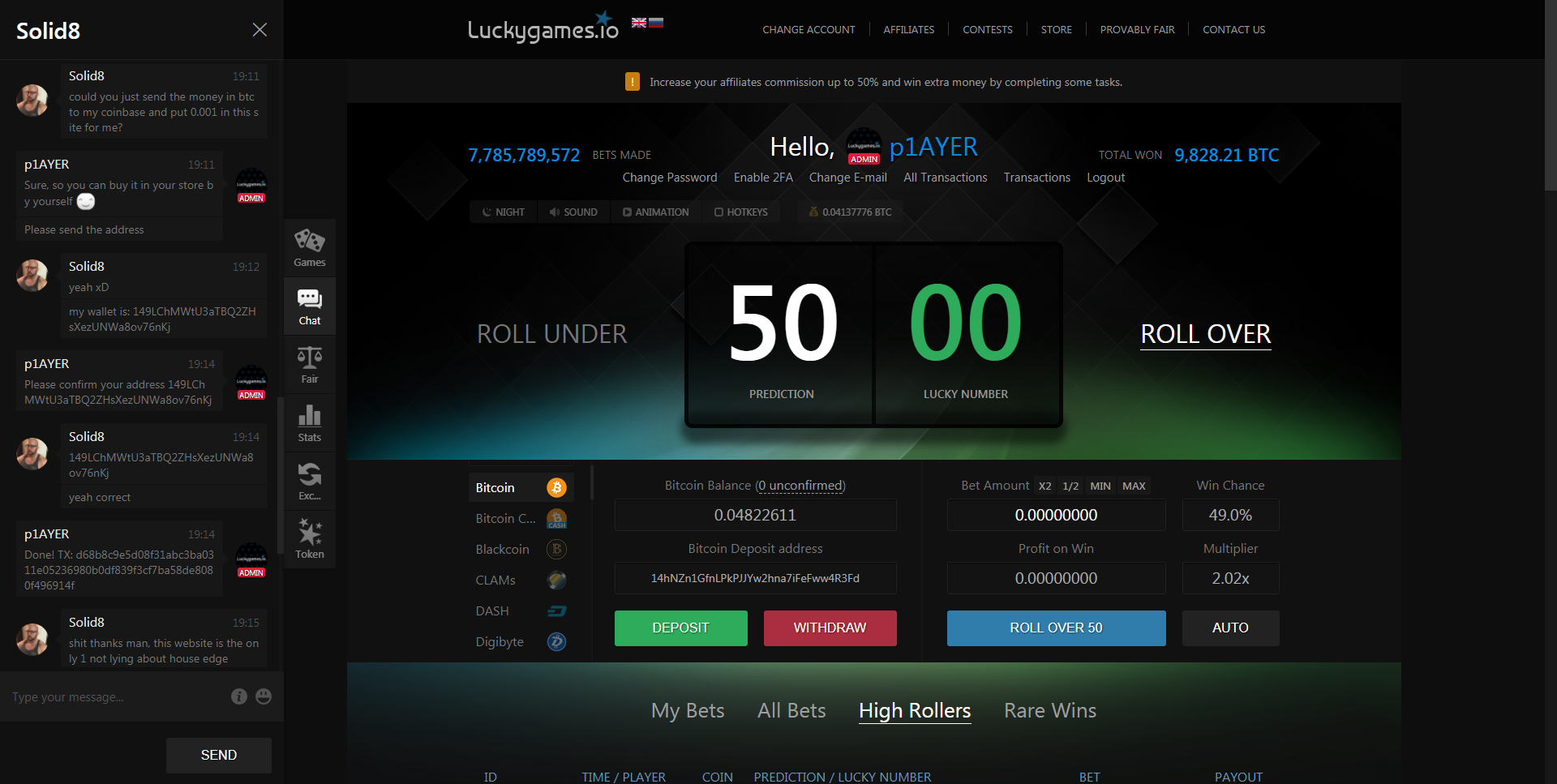1557x784 pixels.
Task: Click the CLAMs coin icon
Action: coord(556,580)
